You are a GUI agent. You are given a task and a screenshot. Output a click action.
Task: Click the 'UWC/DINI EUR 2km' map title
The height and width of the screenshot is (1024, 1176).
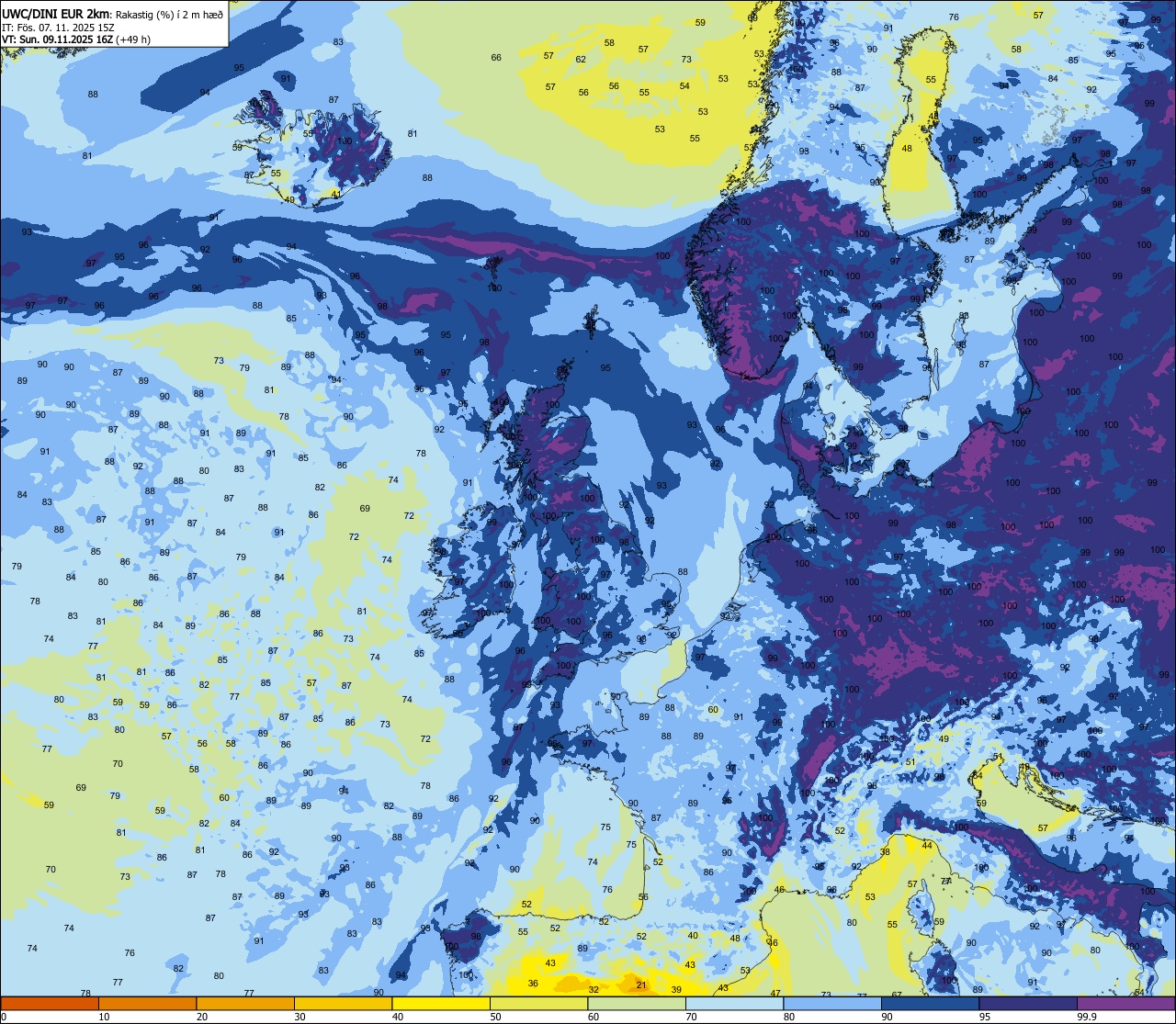click(x=57, y=13)
